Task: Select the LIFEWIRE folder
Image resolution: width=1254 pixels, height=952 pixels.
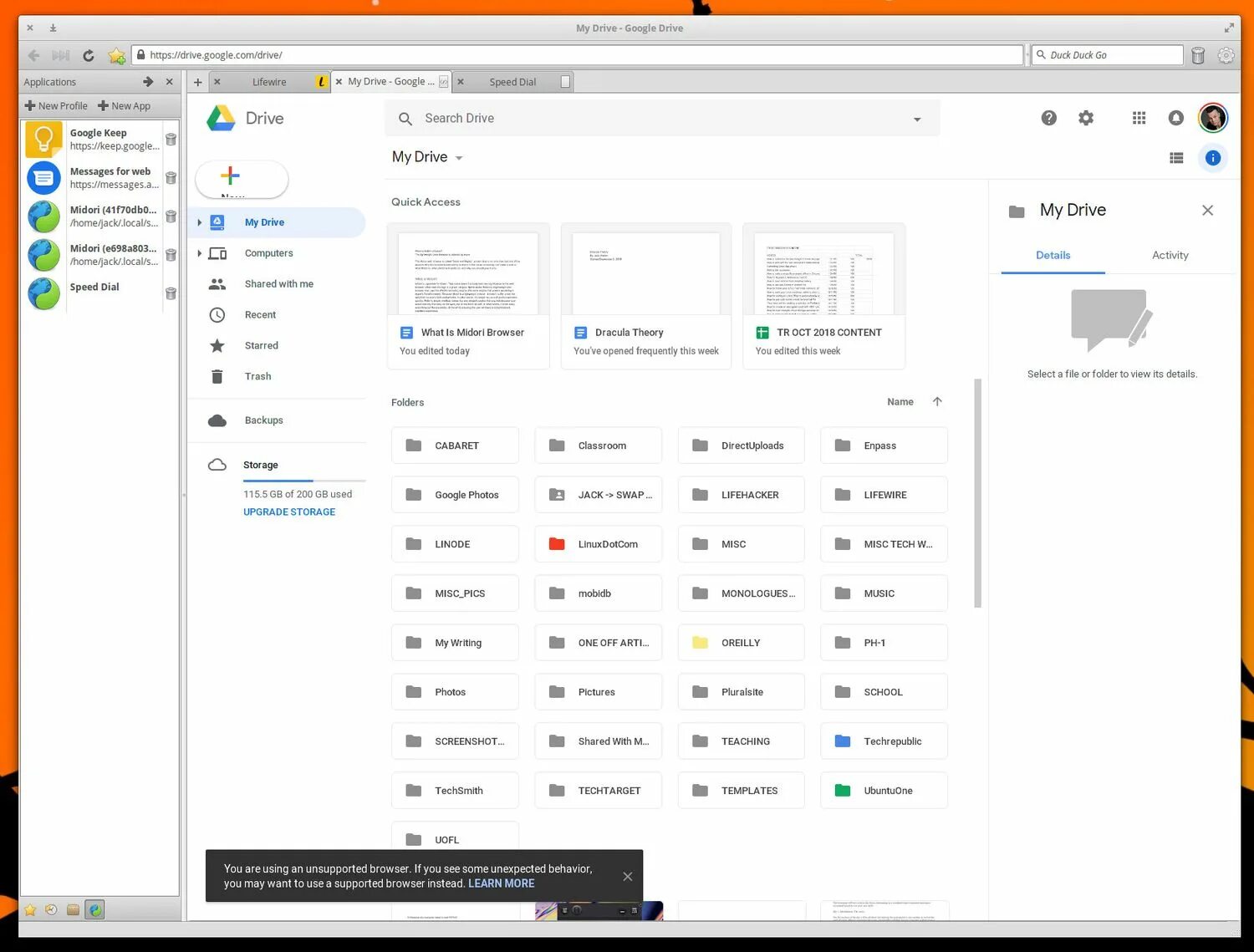Action: click(x=884, y=495)
